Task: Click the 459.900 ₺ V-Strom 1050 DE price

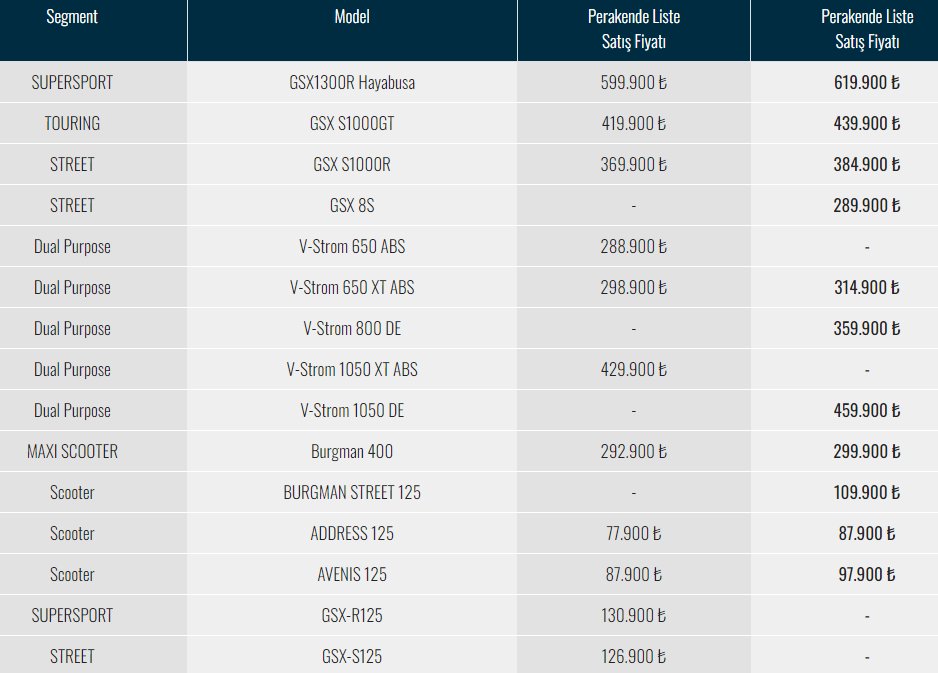Action: (x=867, y=410)
